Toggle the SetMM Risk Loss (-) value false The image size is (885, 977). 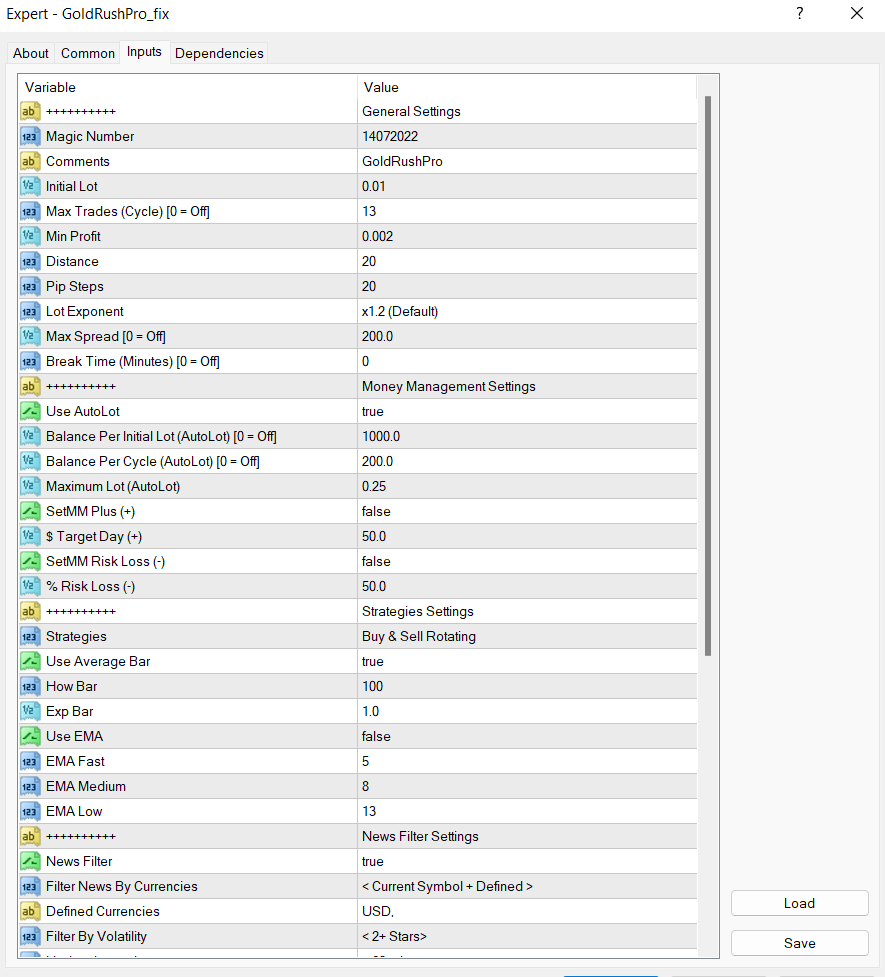click(x=527, y=561)
